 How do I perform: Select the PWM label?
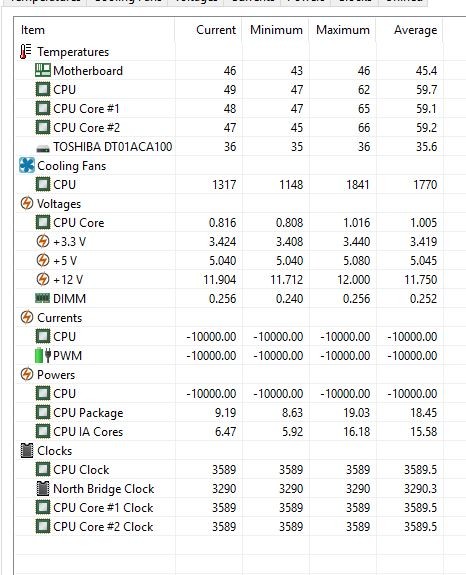[67, 356]
